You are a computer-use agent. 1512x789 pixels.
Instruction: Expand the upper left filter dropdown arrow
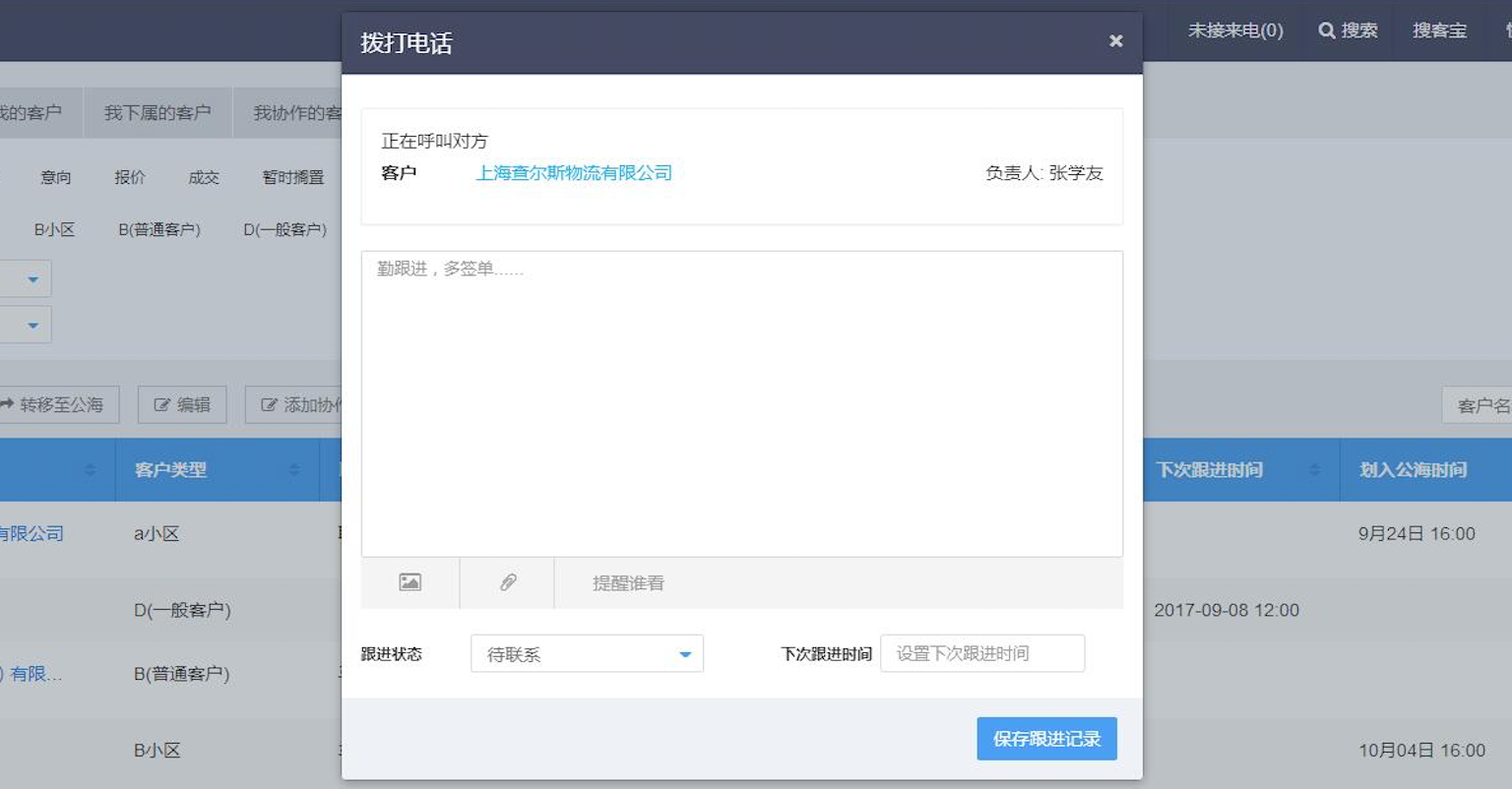[32, 279]
